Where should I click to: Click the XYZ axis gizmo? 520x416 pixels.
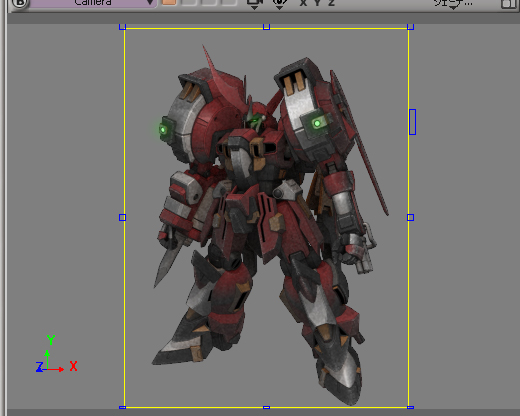click(x=56, y=355)
